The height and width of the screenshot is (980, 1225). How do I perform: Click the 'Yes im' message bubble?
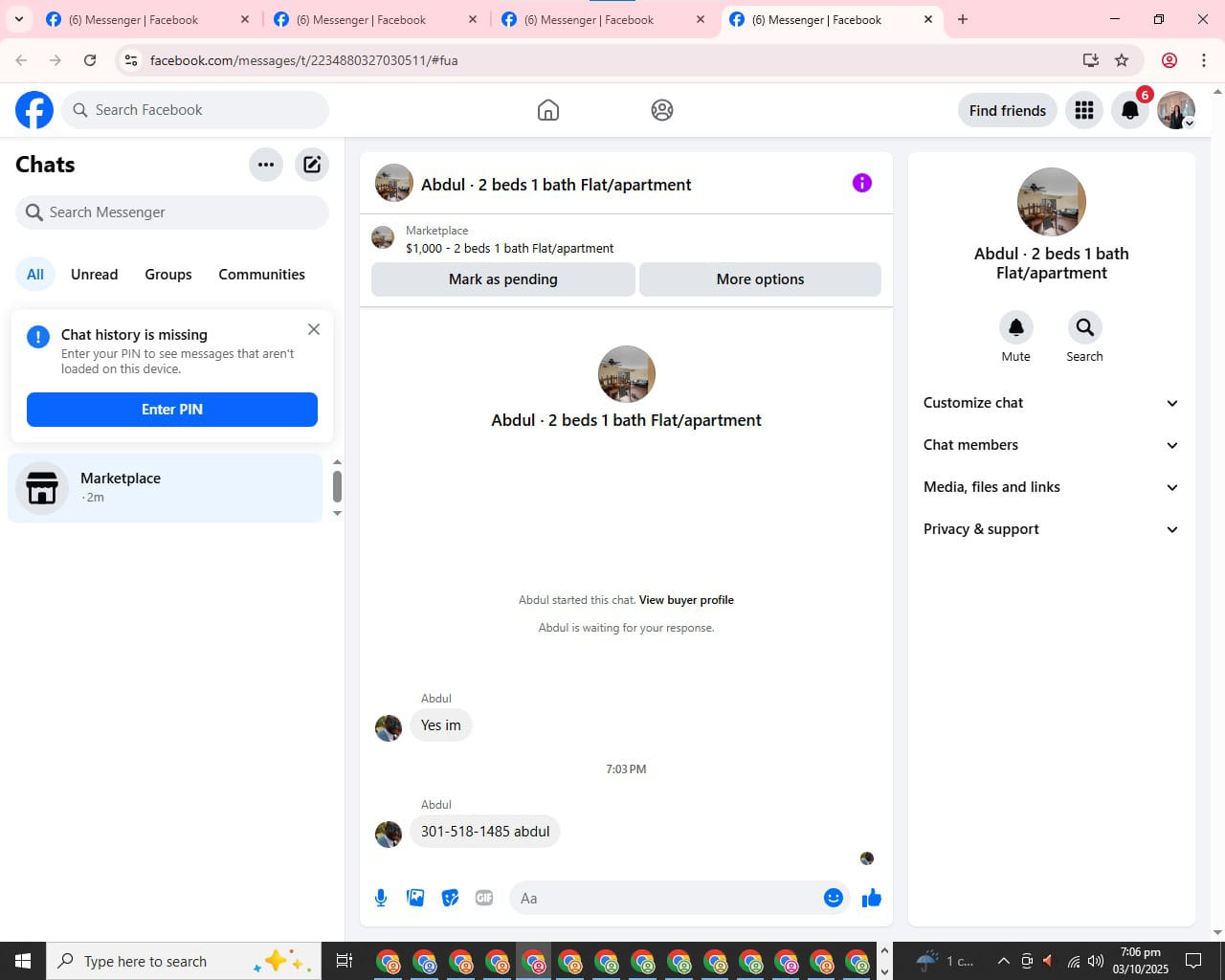click(441, 725)
